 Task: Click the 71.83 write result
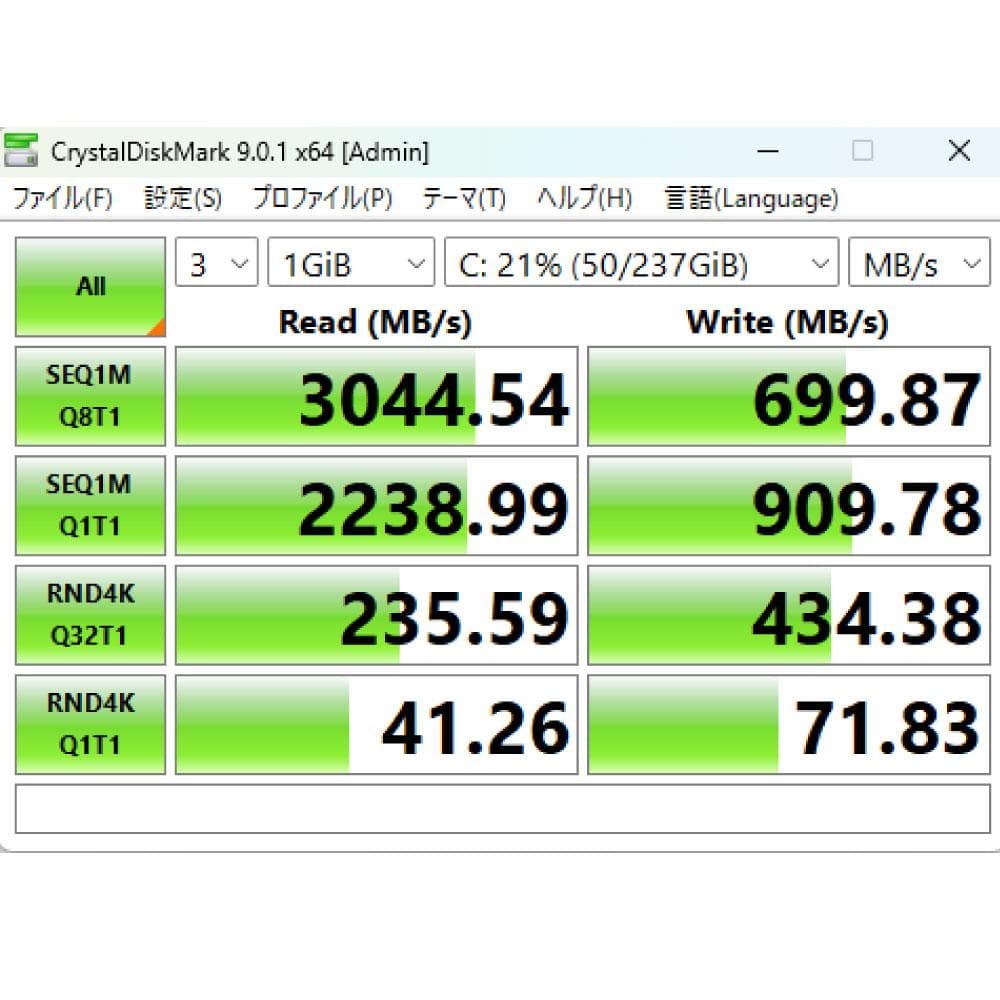(x=788, y=724)
